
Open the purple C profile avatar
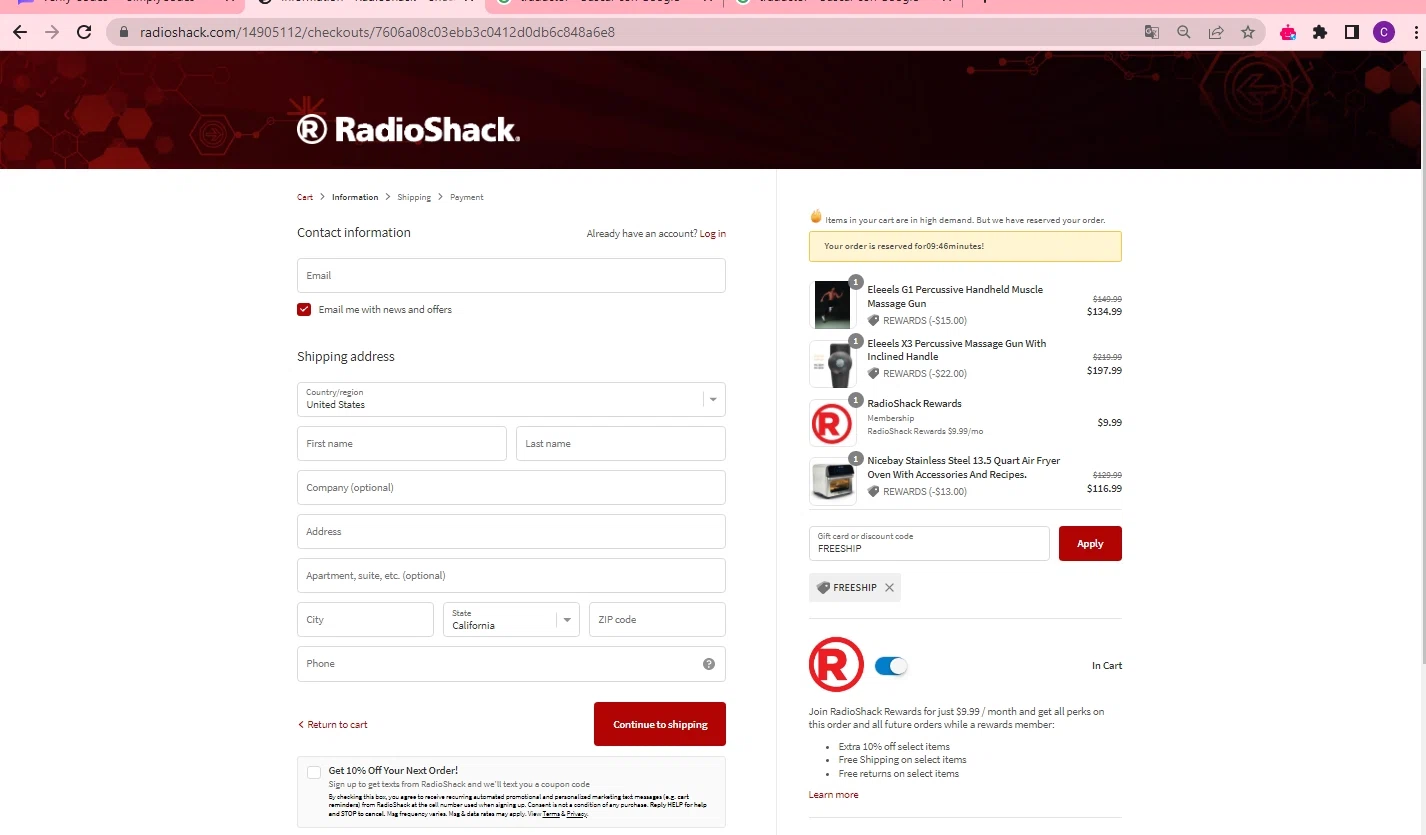click(x=1384, y=32)
